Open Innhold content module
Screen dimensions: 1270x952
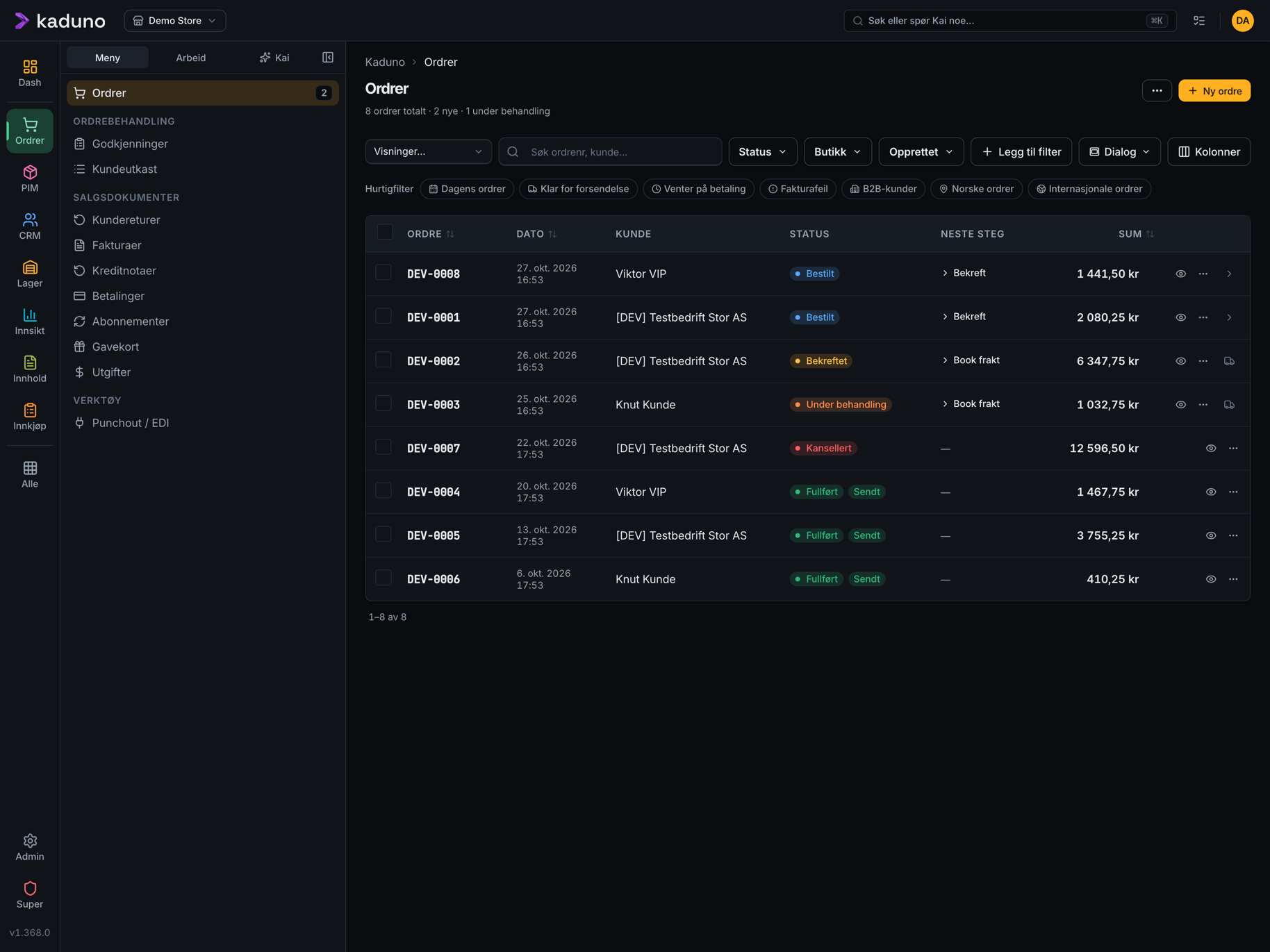coord(30,369)
